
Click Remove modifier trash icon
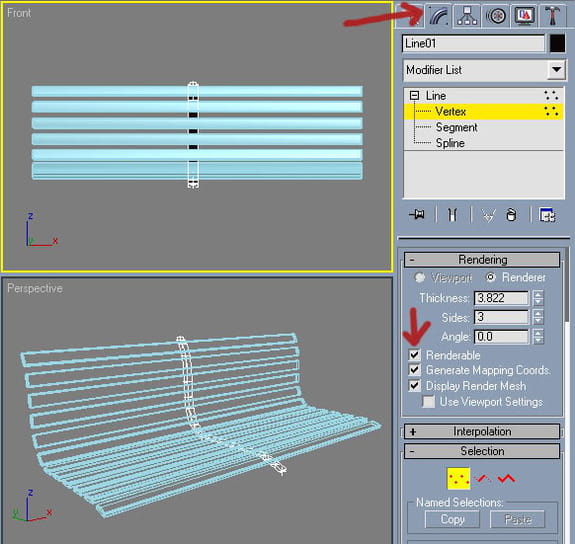tap(511, 215)
